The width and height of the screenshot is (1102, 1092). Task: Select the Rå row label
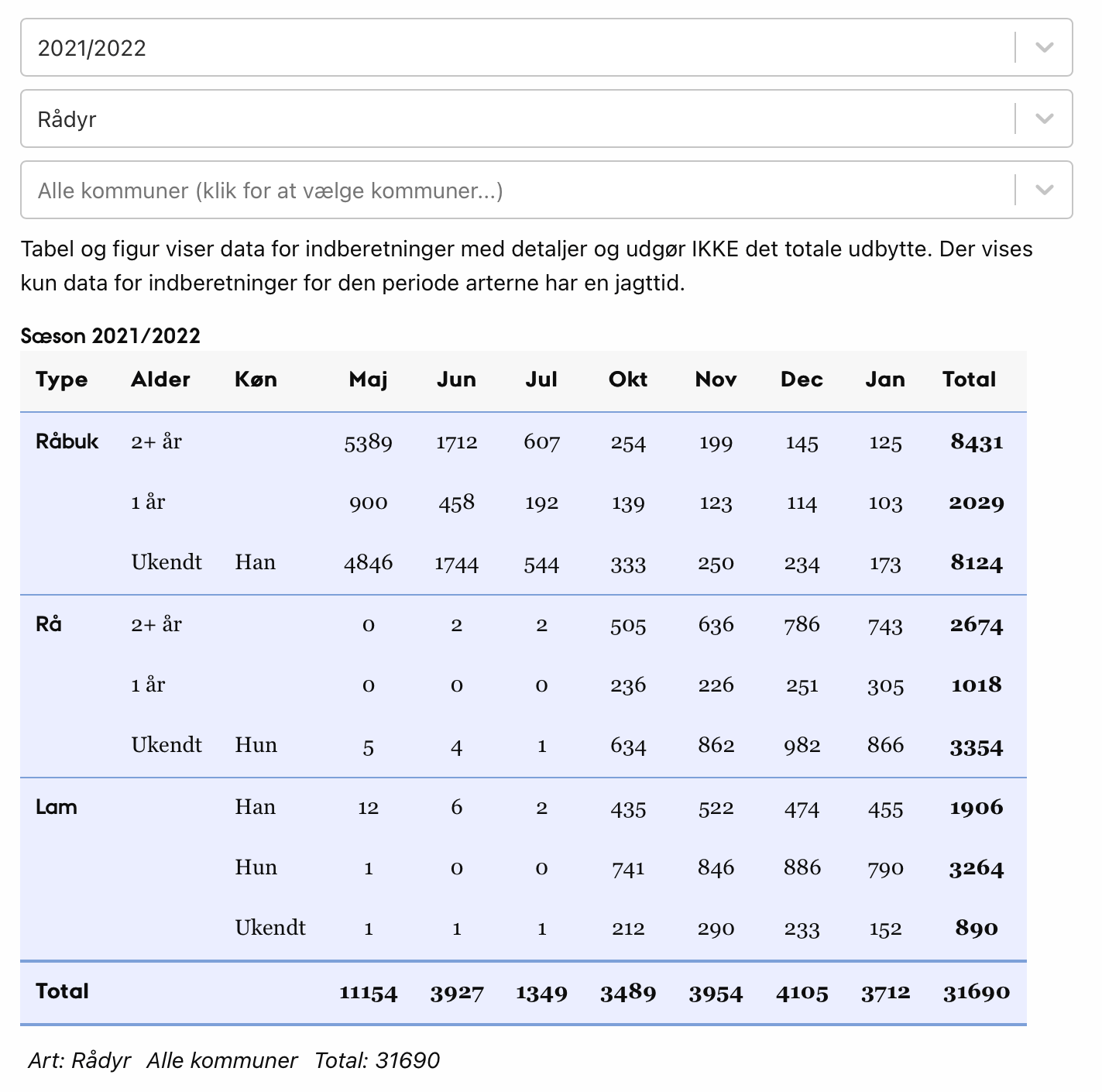click(x=49, y=624)
